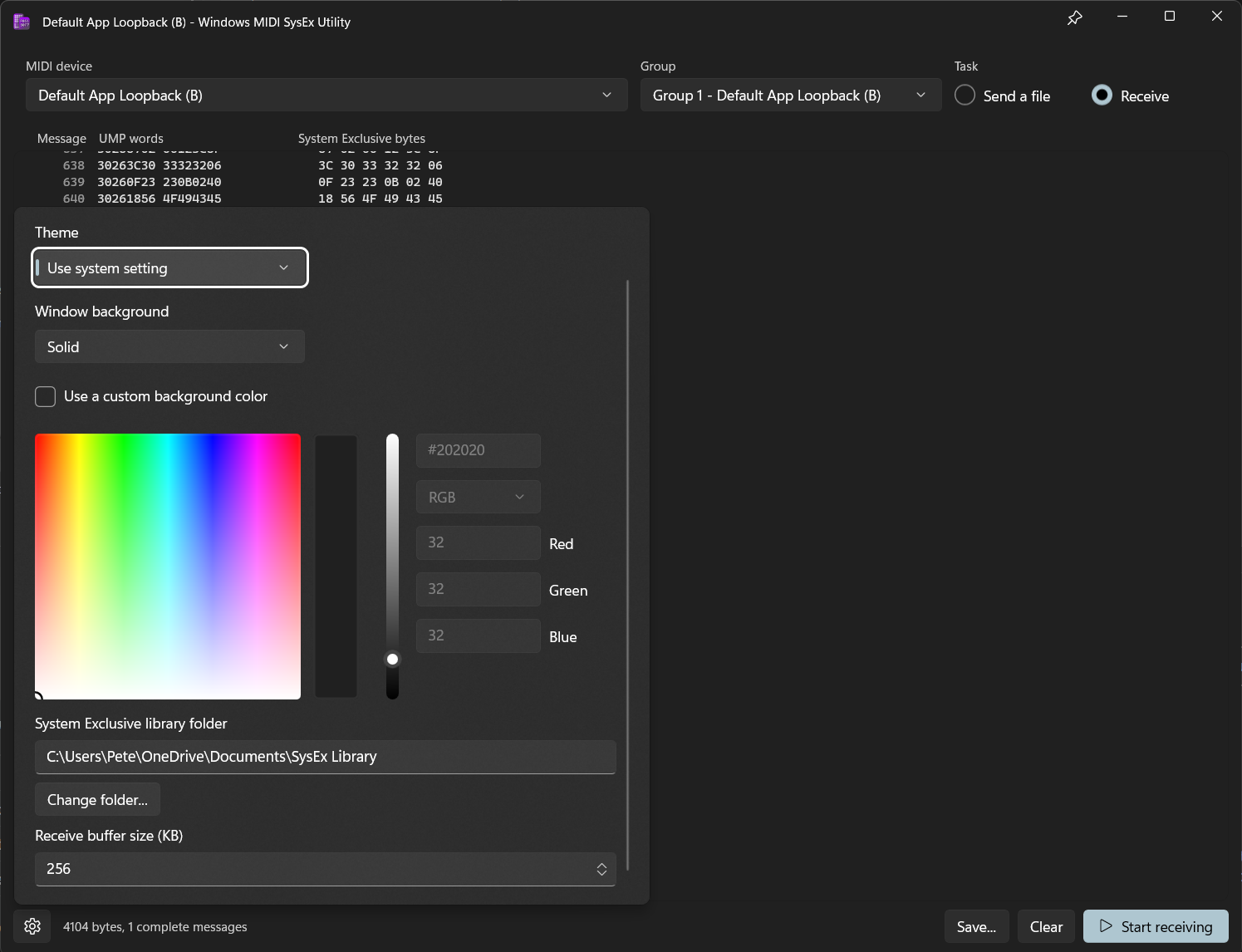This screenshot has height=952, width=1242.
Task: Open settings with the gear icon
Action: [x=32, y=926]
